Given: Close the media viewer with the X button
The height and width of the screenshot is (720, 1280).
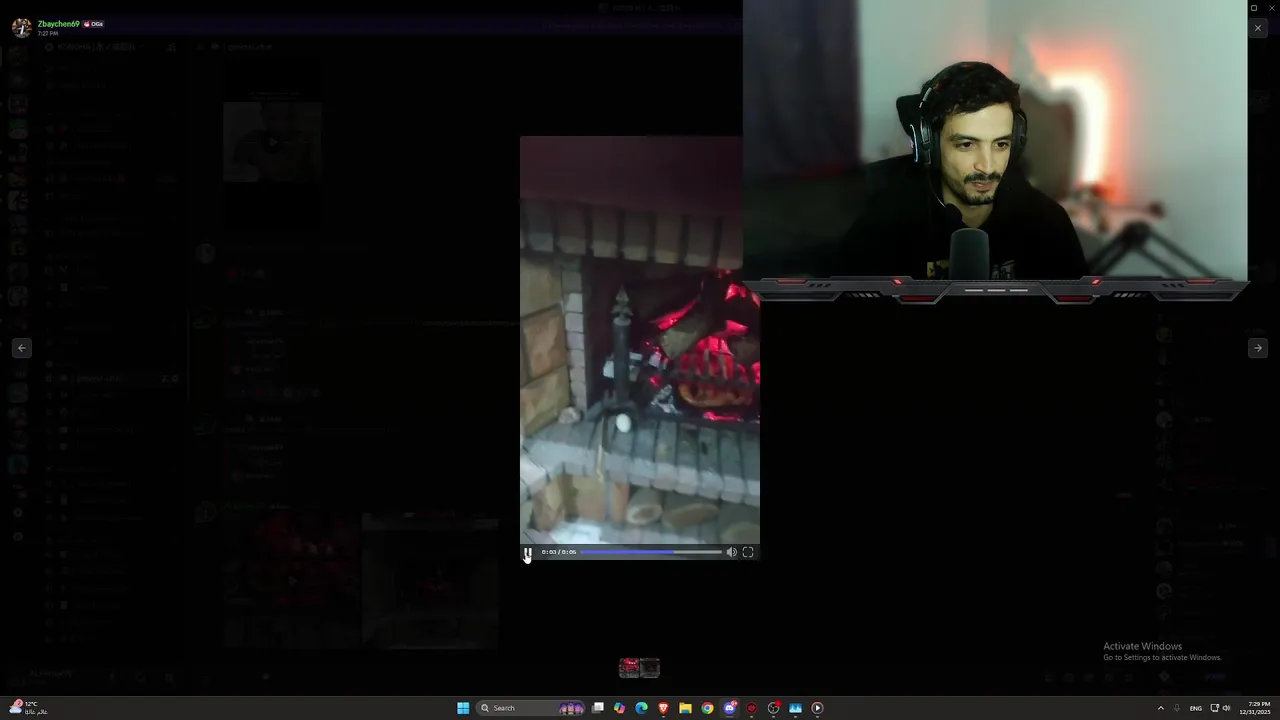Looking at the screenshot, I should click(1258, 28).
